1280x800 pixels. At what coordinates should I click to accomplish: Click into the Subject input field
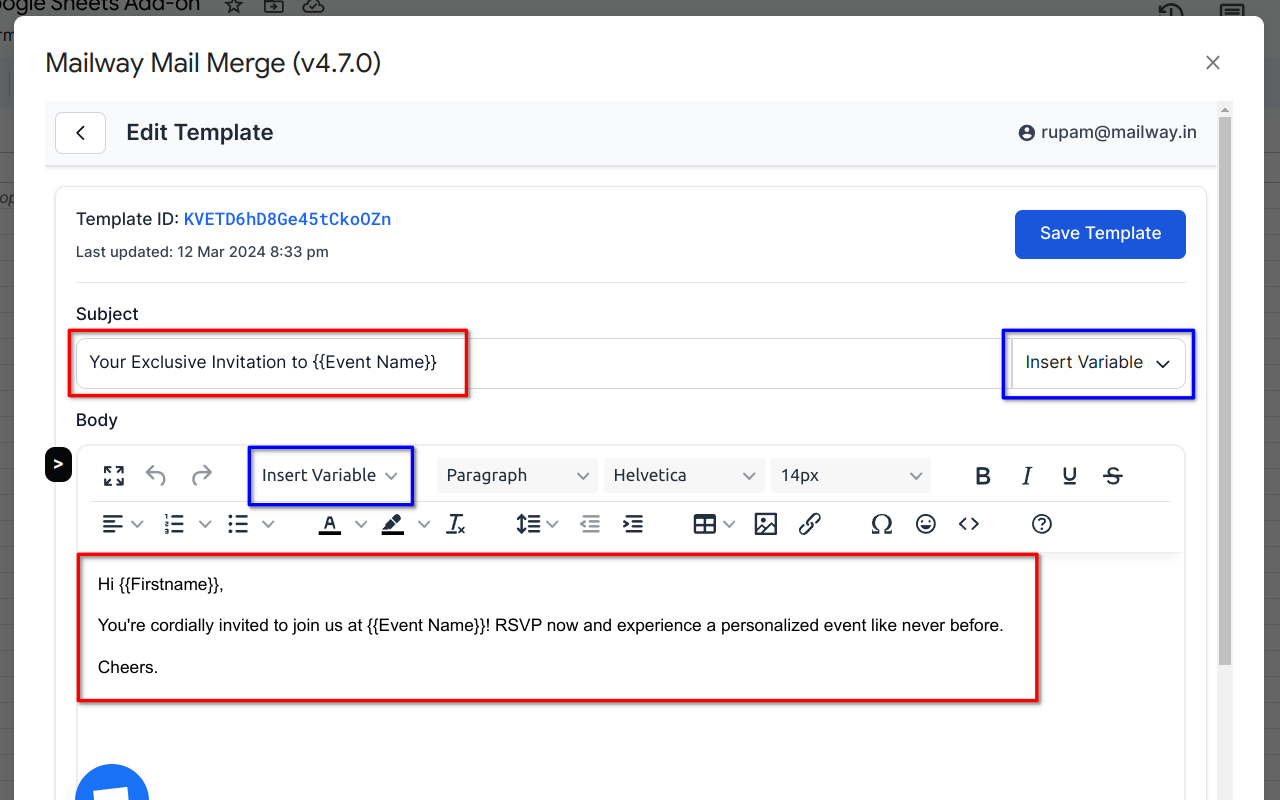(543, 363)
